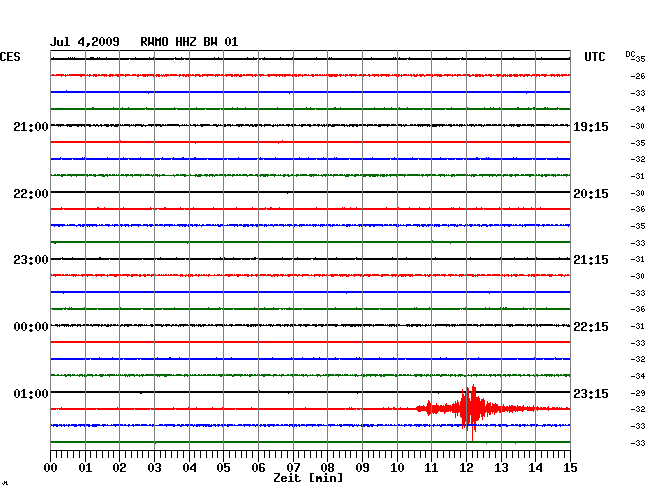Screen dimensions: 650x494
Task: Click the small red onset burst near minute 11
Action: click(x=428, y=408)
